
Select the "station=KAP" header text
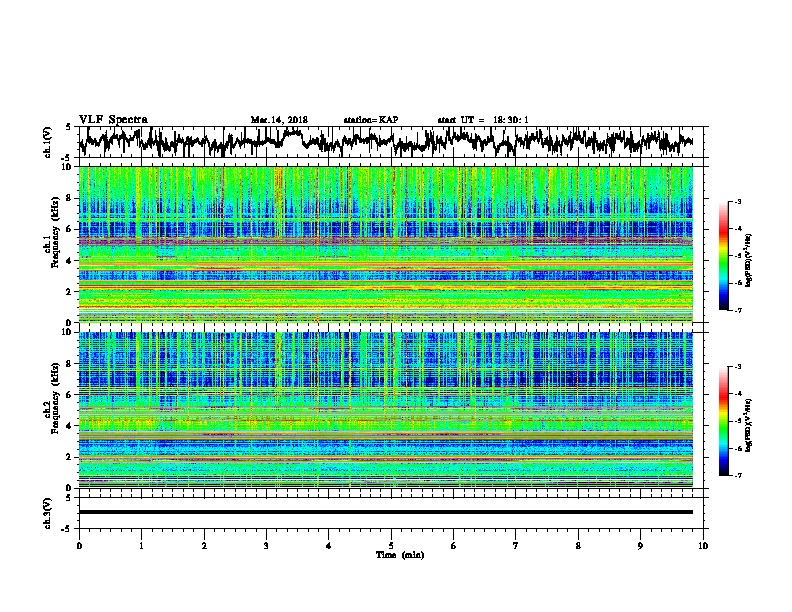click(371, 120)
